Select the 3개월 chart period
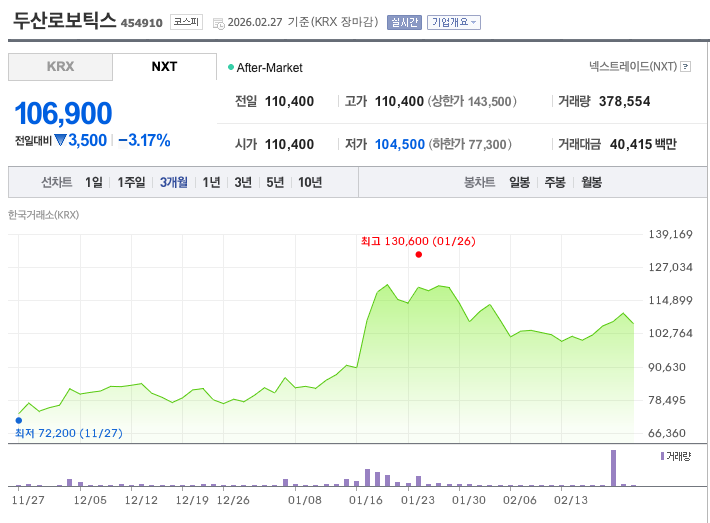Screen dimensions: 710x523 (x=174, y=182)
